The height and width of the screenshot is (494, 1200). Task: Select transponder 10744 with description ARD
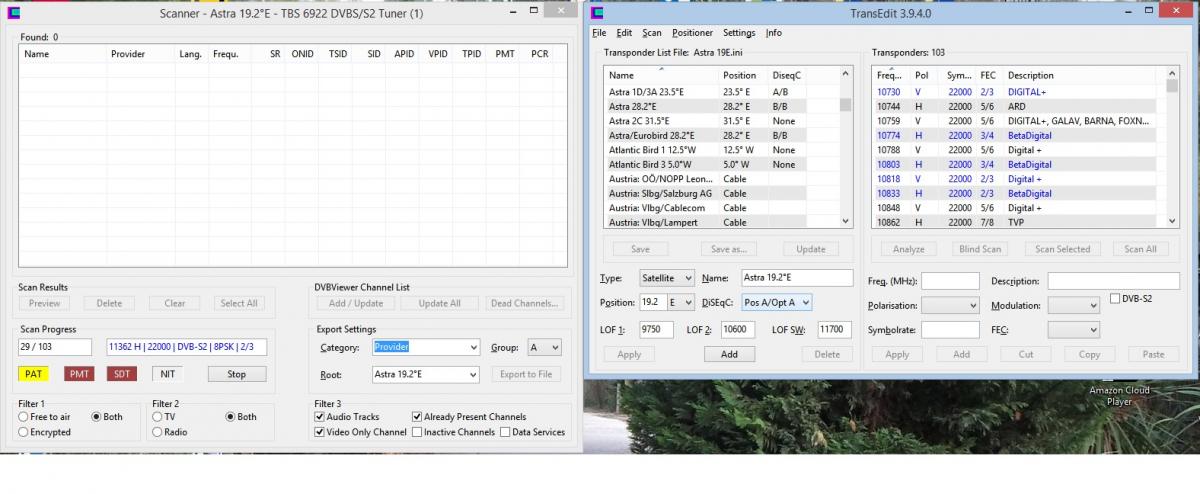[x=1018, y=106]
